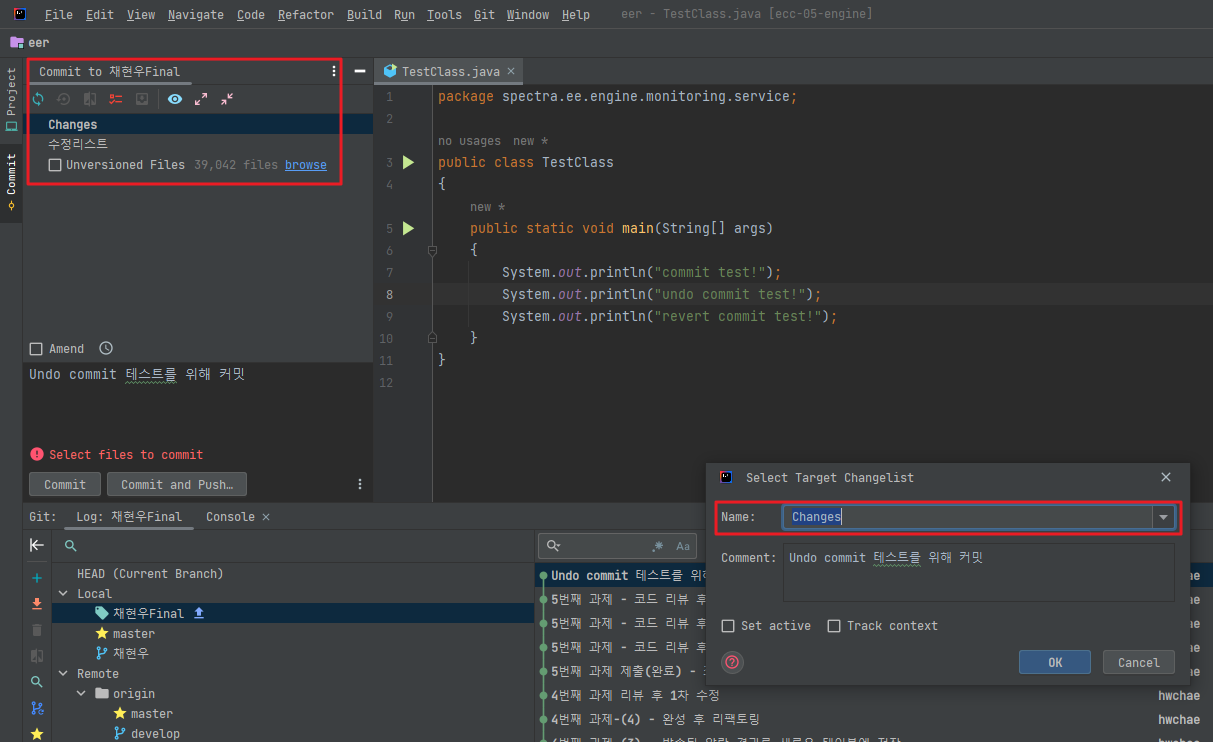Open the Name dropdown in Select Target Changelist dialog
Viewport: 1213px width, 742px height.
pos(1162,516)
